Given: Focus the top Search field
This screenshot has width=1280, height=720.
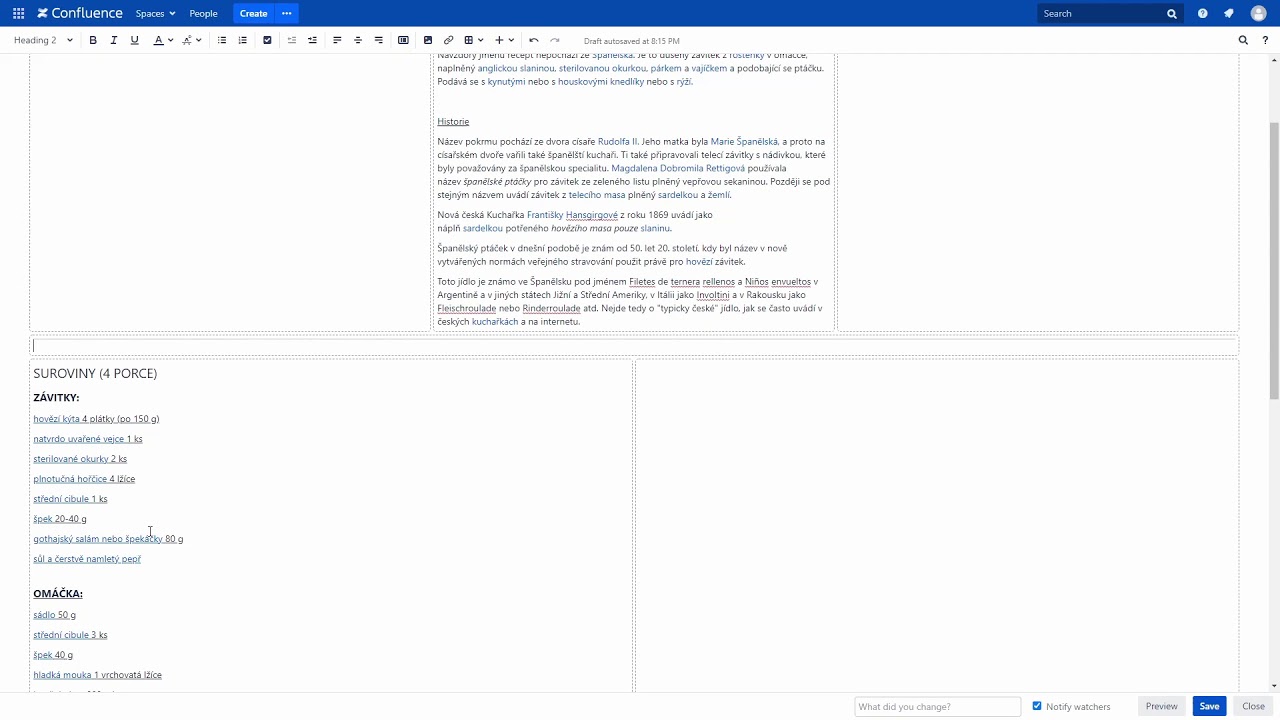Looking at the screenshot, I should [1109, 13].
